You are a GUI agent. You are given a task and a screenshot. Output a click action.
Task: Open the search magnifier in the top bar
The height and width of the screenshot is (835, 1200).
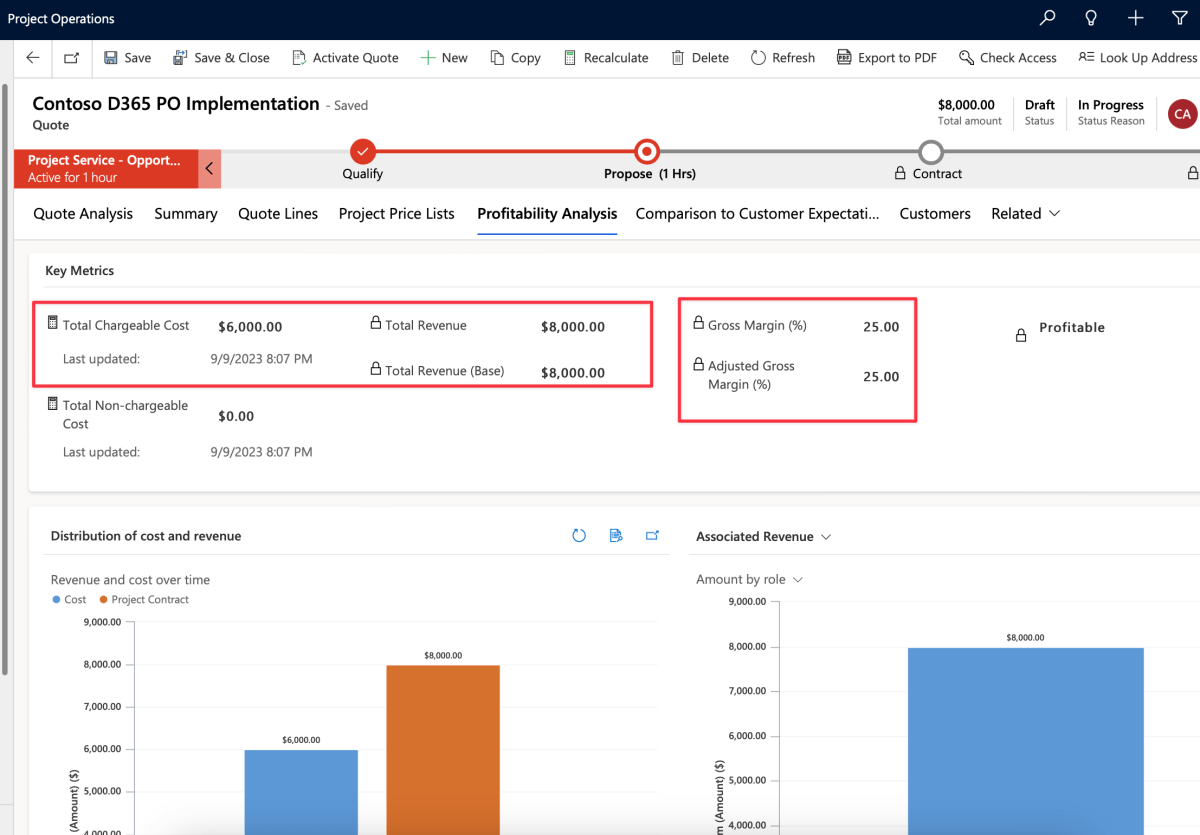pos(1047,17)
